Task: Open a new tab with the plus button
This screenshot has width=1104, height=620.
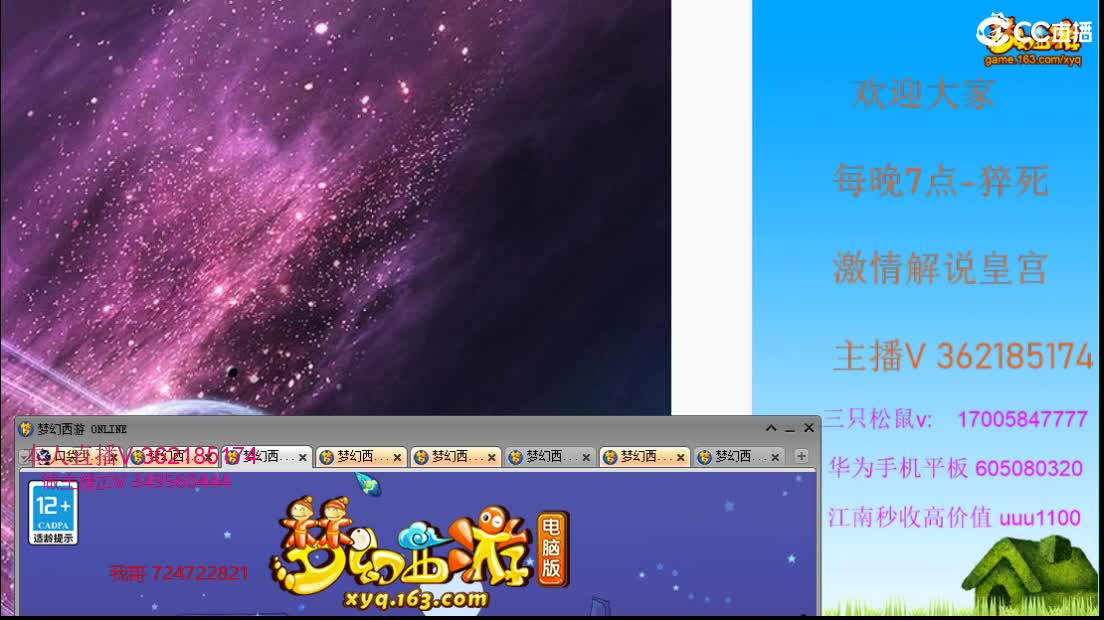Action: 800,456
